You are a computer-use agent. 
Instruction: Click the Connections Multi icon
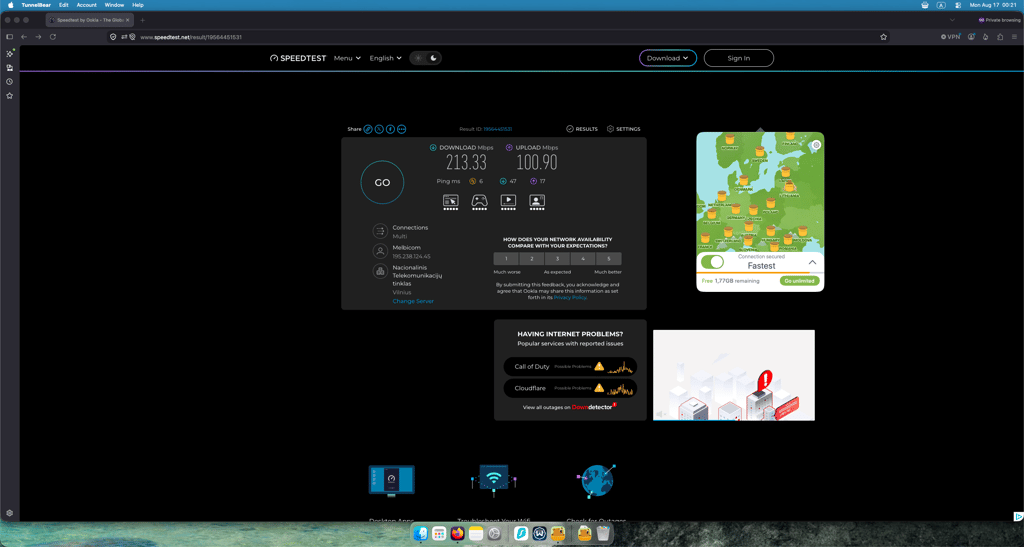point(380,231)
